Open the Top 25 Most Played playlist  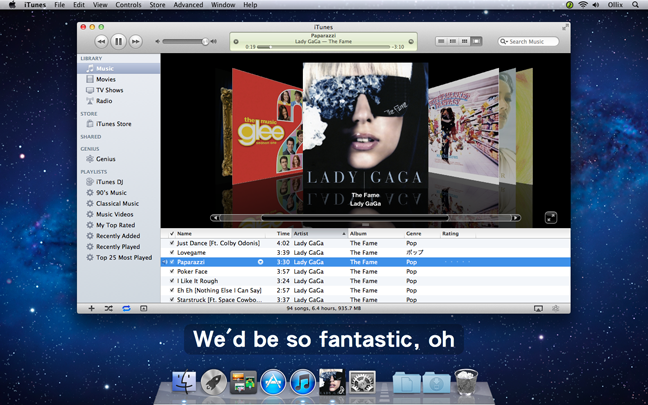click(x=119, y=257)
